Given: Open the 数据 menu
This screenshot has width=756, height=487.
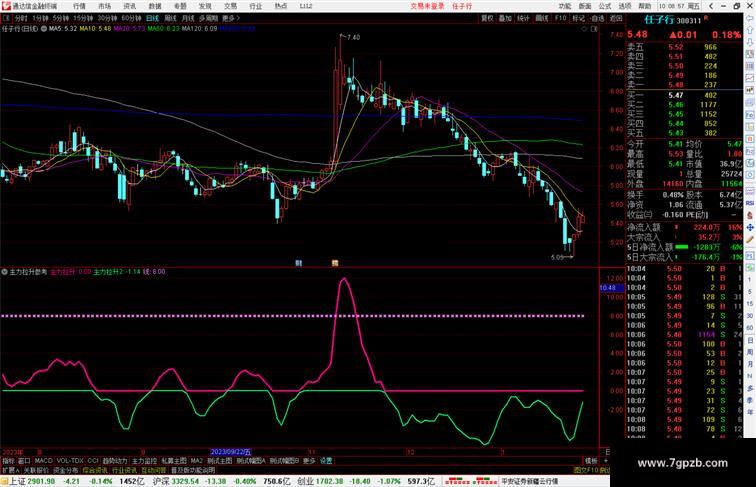Looking at the screenshot, I should [x=155, y=6].
